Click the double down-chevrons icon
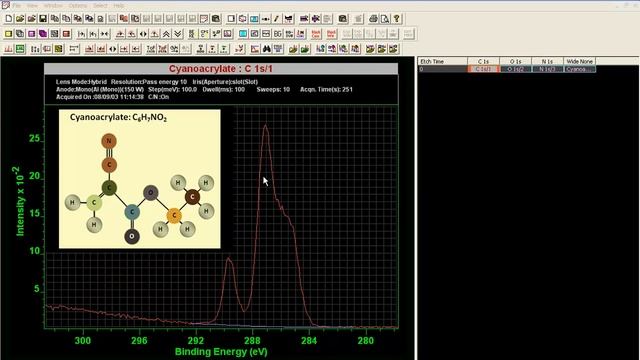 coord(178,34)
